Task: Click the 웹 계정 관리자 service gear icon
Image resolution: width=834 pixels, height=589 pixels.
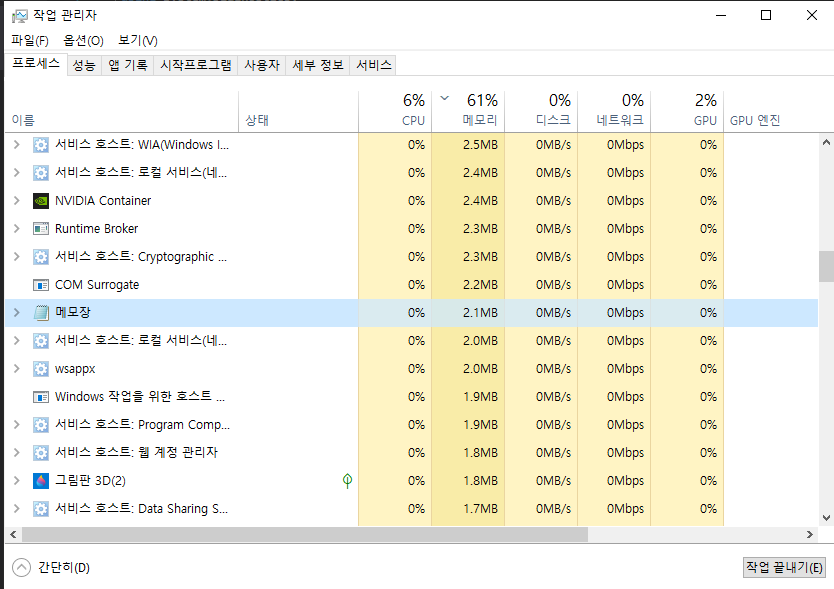Action: pos(41,453)
